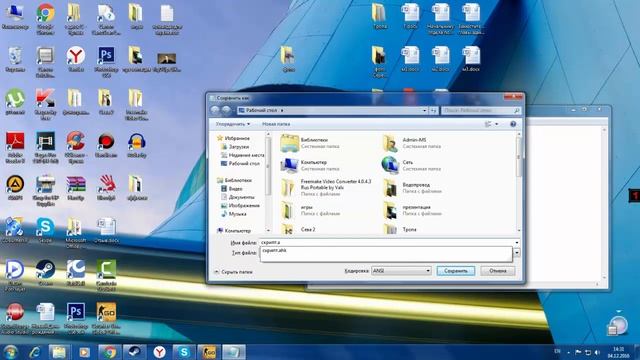Select the CCleaner desktop shortcut

point(76,147)
